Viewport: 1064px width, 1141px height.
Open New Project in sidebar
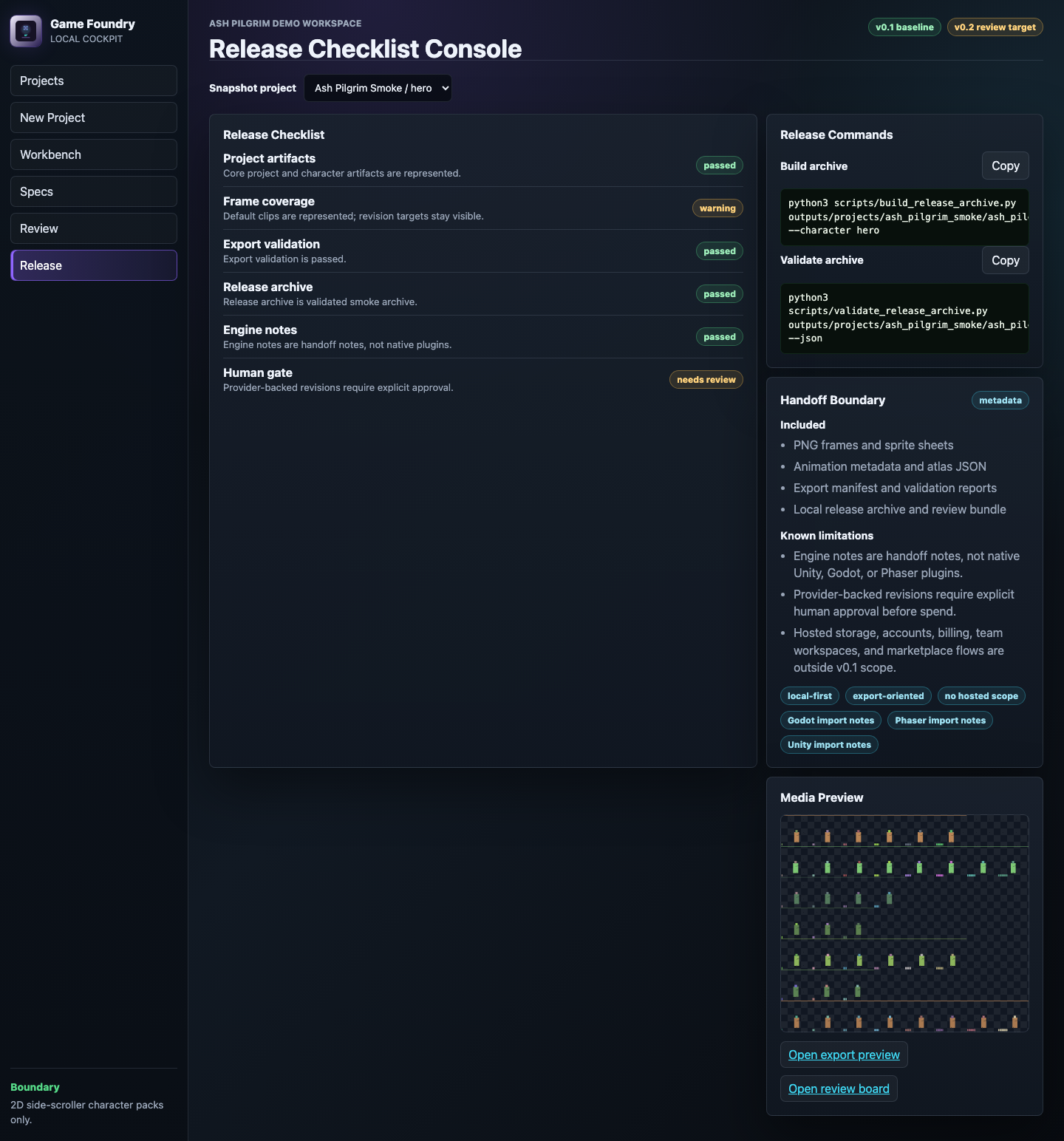(94, 117)
